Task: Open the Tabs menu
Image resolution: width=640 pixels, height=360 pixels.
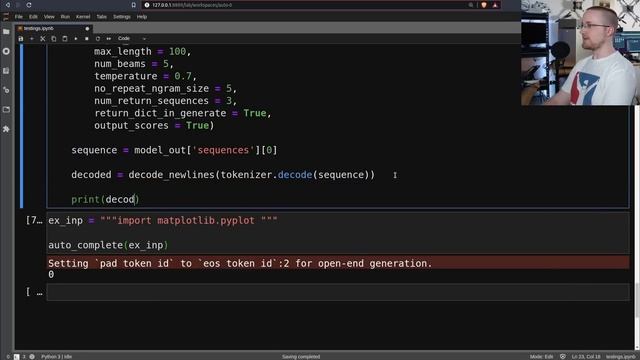Action: tap(101, 17)
